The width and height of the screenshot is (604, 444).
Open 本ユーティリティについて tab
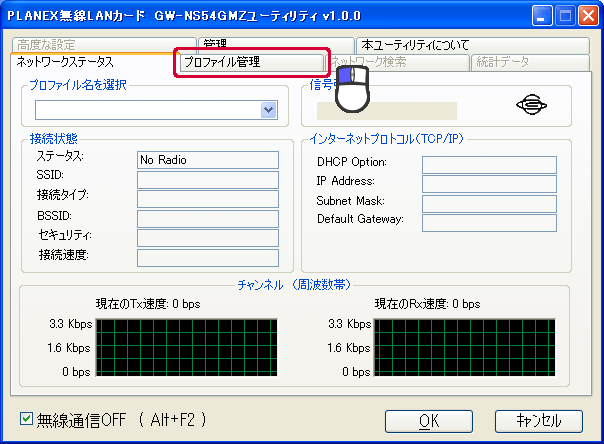tap(473, 45)
